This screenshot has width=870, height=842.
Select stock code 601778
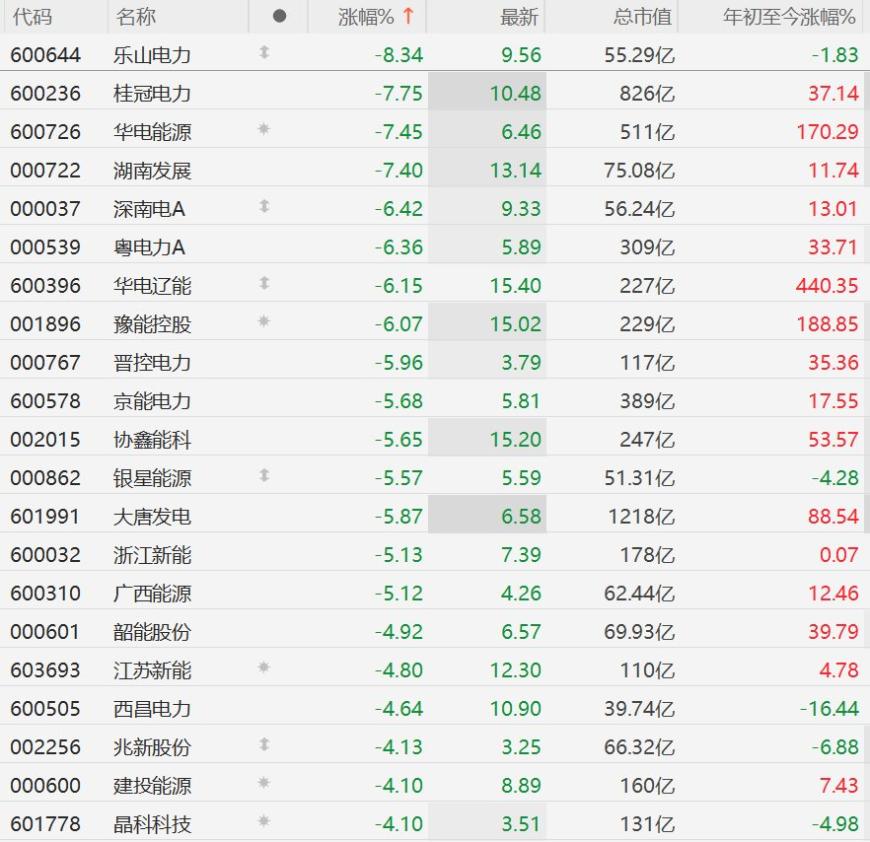(x=45, y=824)
